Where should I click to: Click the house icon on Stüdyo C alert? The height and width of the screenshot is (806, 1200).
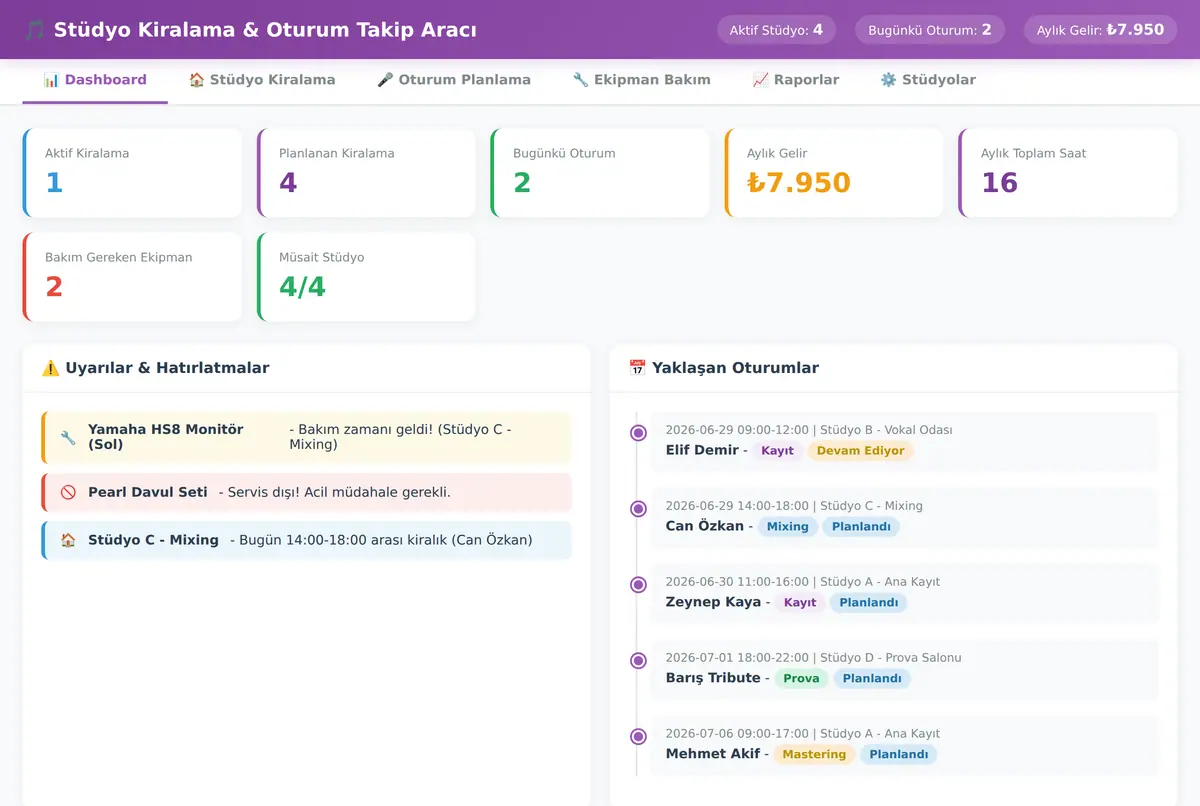click(x=68, y=540)
